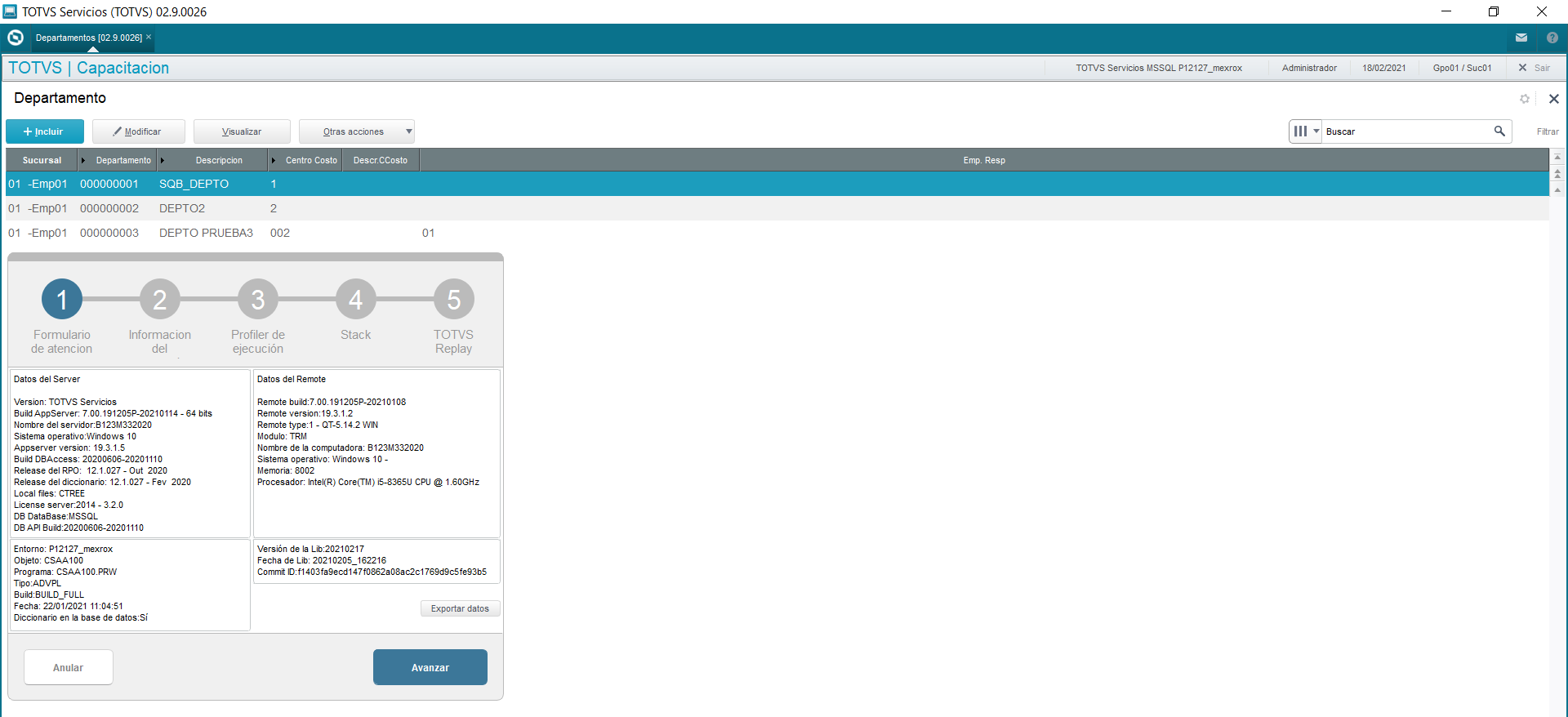
Task: Click the Avanzar button
Action: [x=430, y=667]
